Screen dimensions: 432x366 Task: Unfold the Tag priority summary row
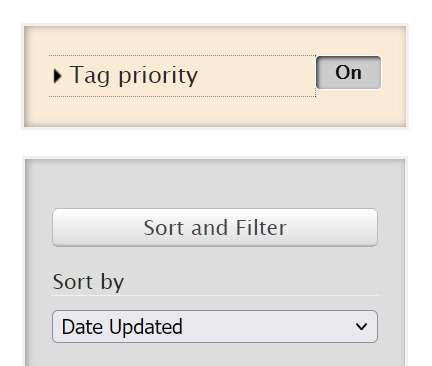coord(182,76)
